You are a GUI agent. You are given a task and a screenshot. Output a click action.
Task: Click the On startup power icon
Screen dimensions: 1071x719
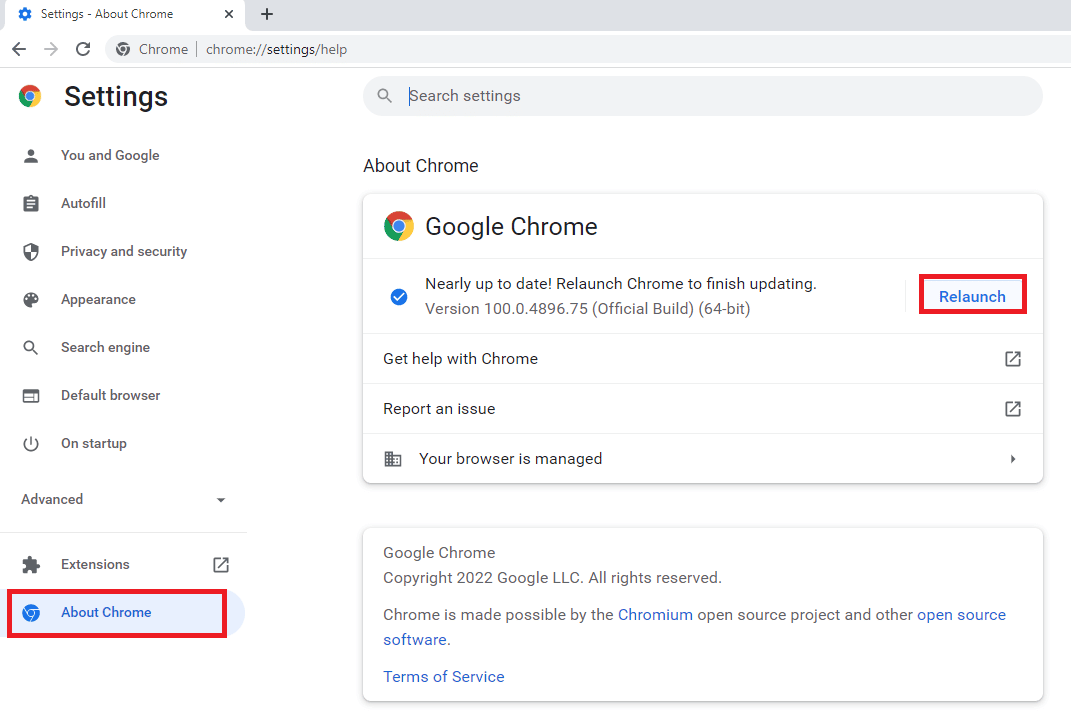click(x=31, y=443)
